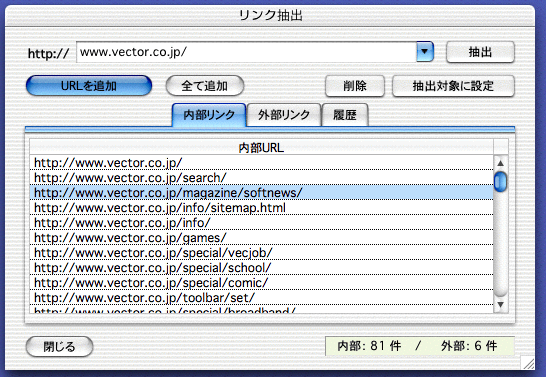The height and width of the screenshot is (377, 546).
Task: Switch to the 外部リンク tab
Action: [x=284, y=115]
